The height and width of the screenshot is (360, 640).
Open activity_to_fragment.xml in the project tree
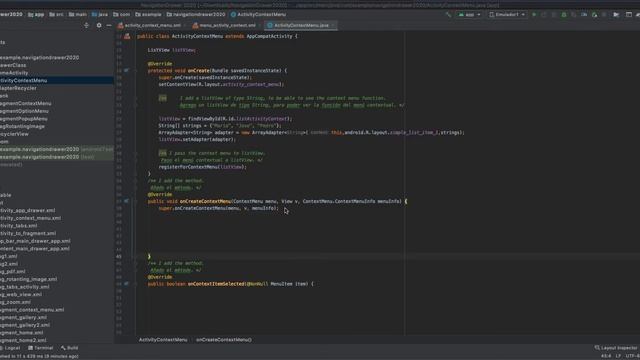click(28, 233)
